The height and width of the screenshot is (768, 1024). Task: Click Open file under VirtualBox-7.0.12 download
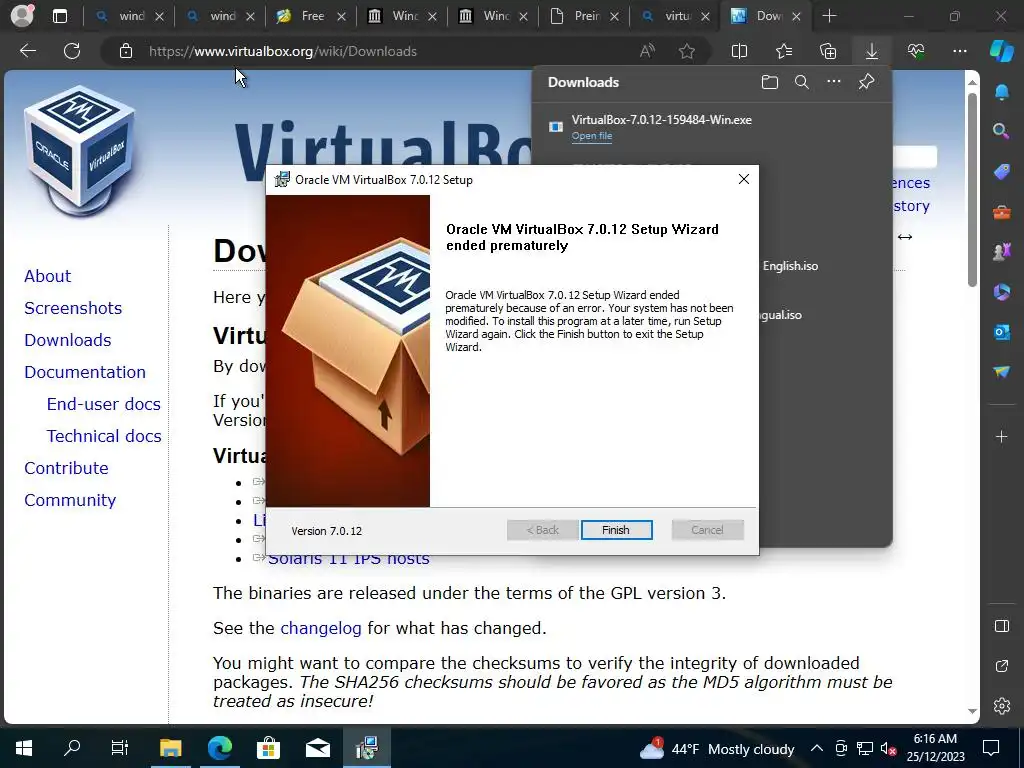(592, 136)
